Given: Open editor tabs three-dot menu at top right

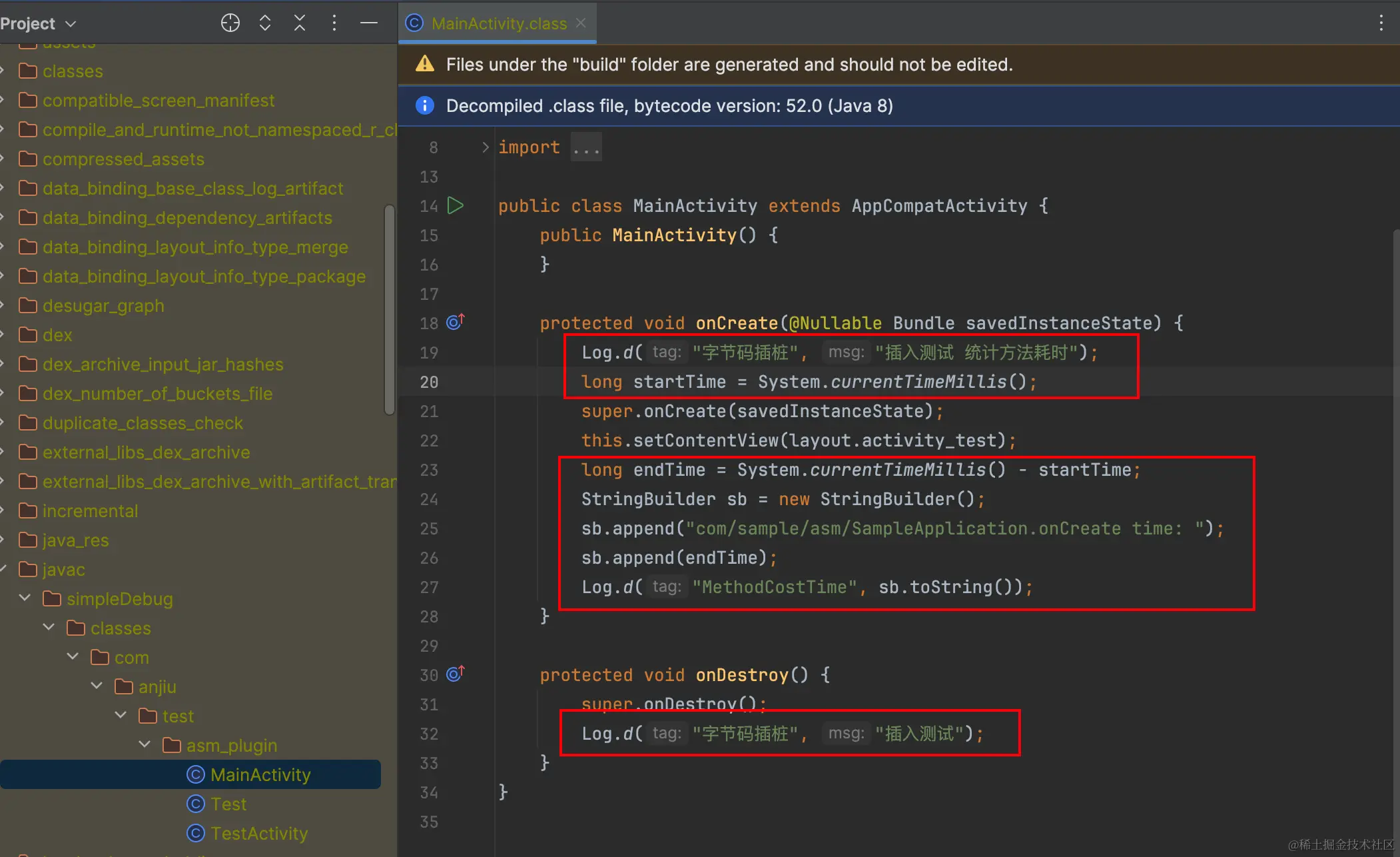Looking at the screenshot, I should [x=1381, y=23].
